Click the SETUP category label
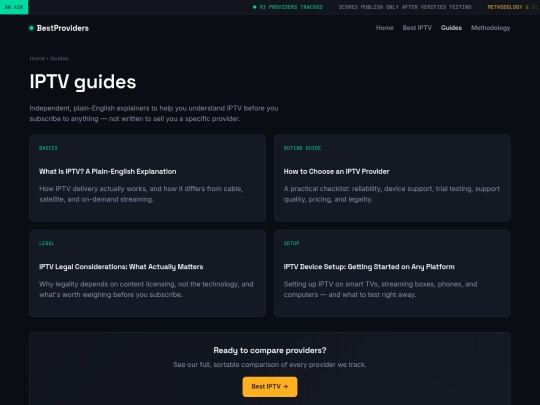This screenshot has height=405, width=540. pyautogui.click(x=291, y=243)
